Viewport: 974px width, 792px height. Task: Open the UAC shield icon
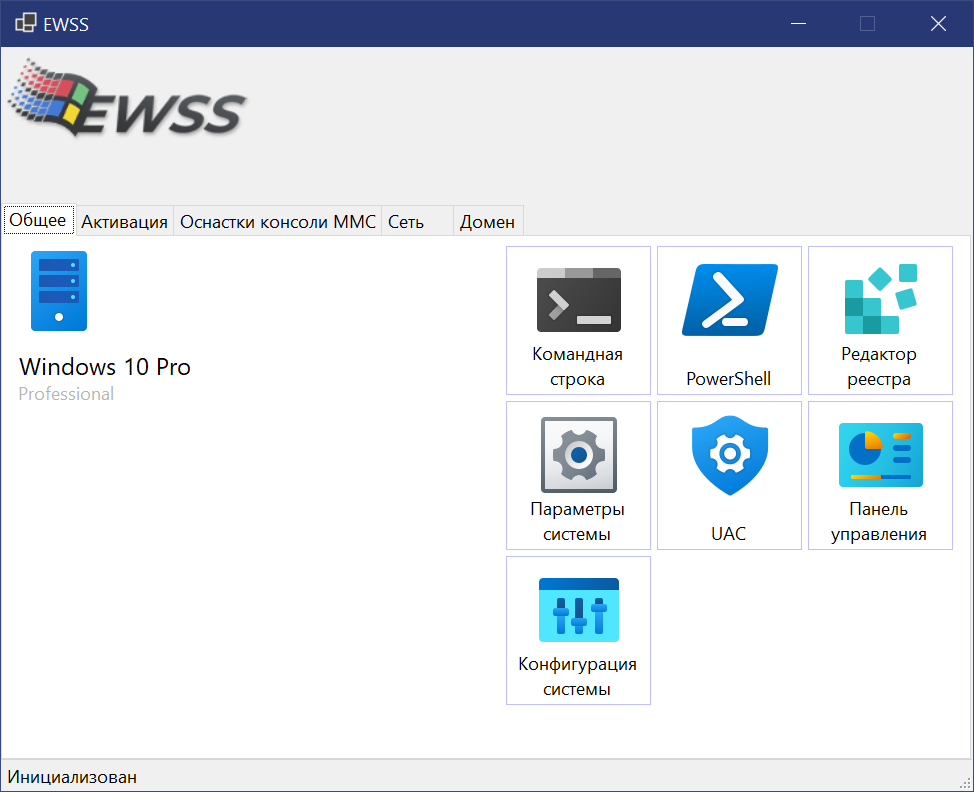tap(729, 455)
